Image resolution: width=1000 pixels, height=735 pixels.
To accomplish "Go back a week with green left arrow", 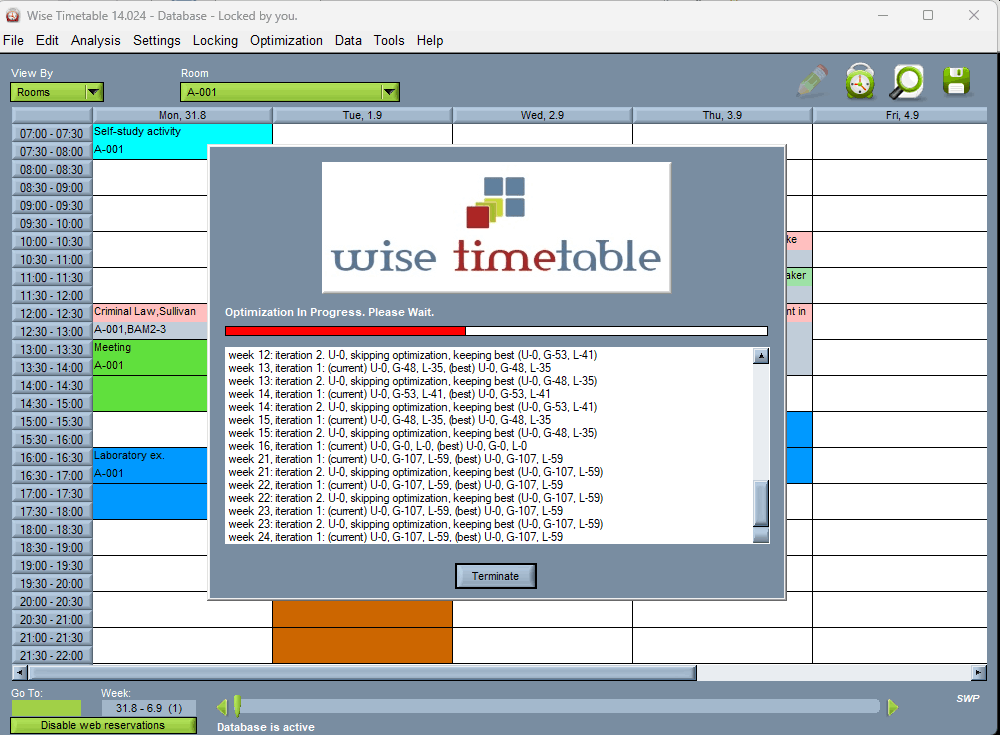I will pyautogui.click(x=222, y=707).
